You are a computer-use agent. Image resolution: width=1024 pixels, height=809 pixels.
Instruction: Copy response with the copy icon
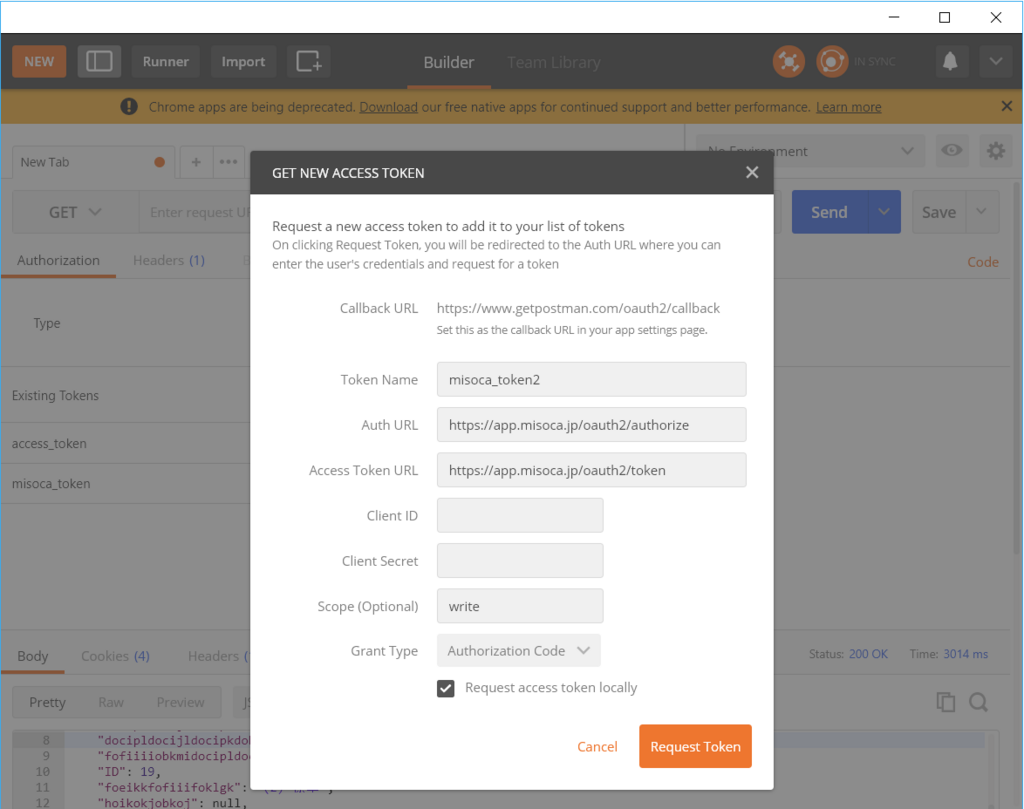(x=946, y=703)
